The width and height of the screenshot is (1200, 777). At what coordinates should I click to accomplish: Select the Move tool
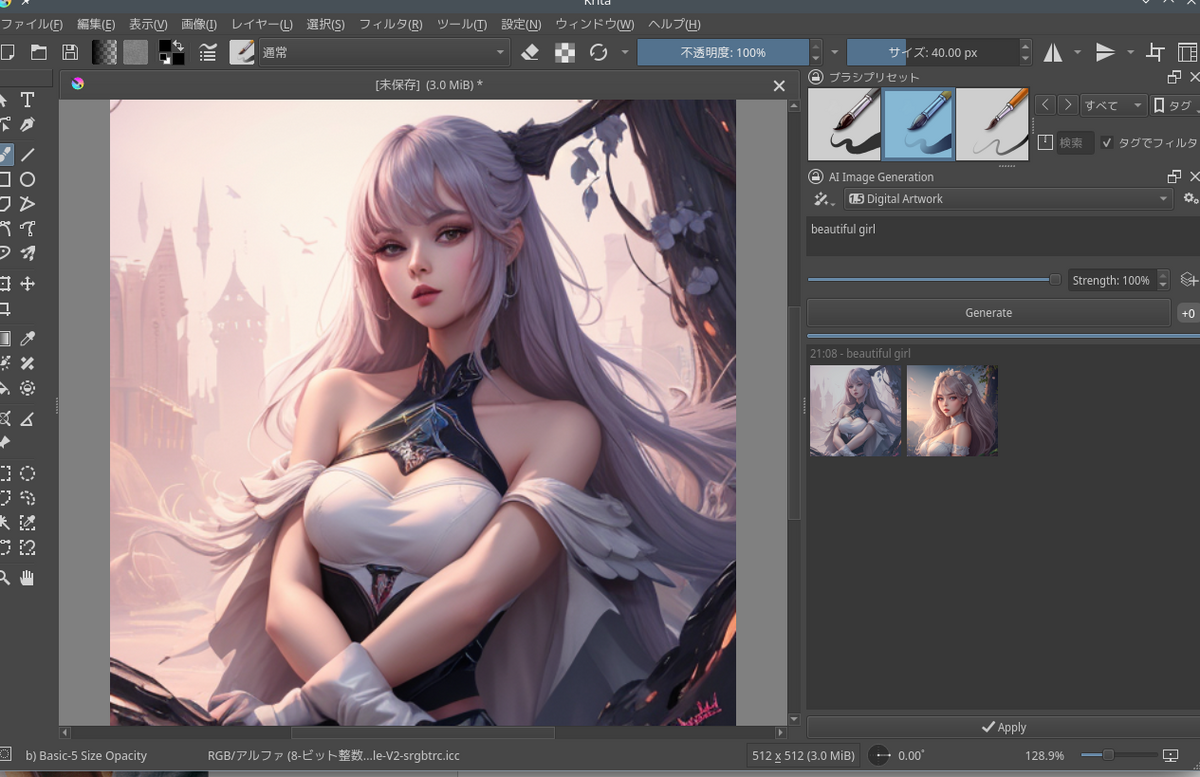(x=28, y=284)
